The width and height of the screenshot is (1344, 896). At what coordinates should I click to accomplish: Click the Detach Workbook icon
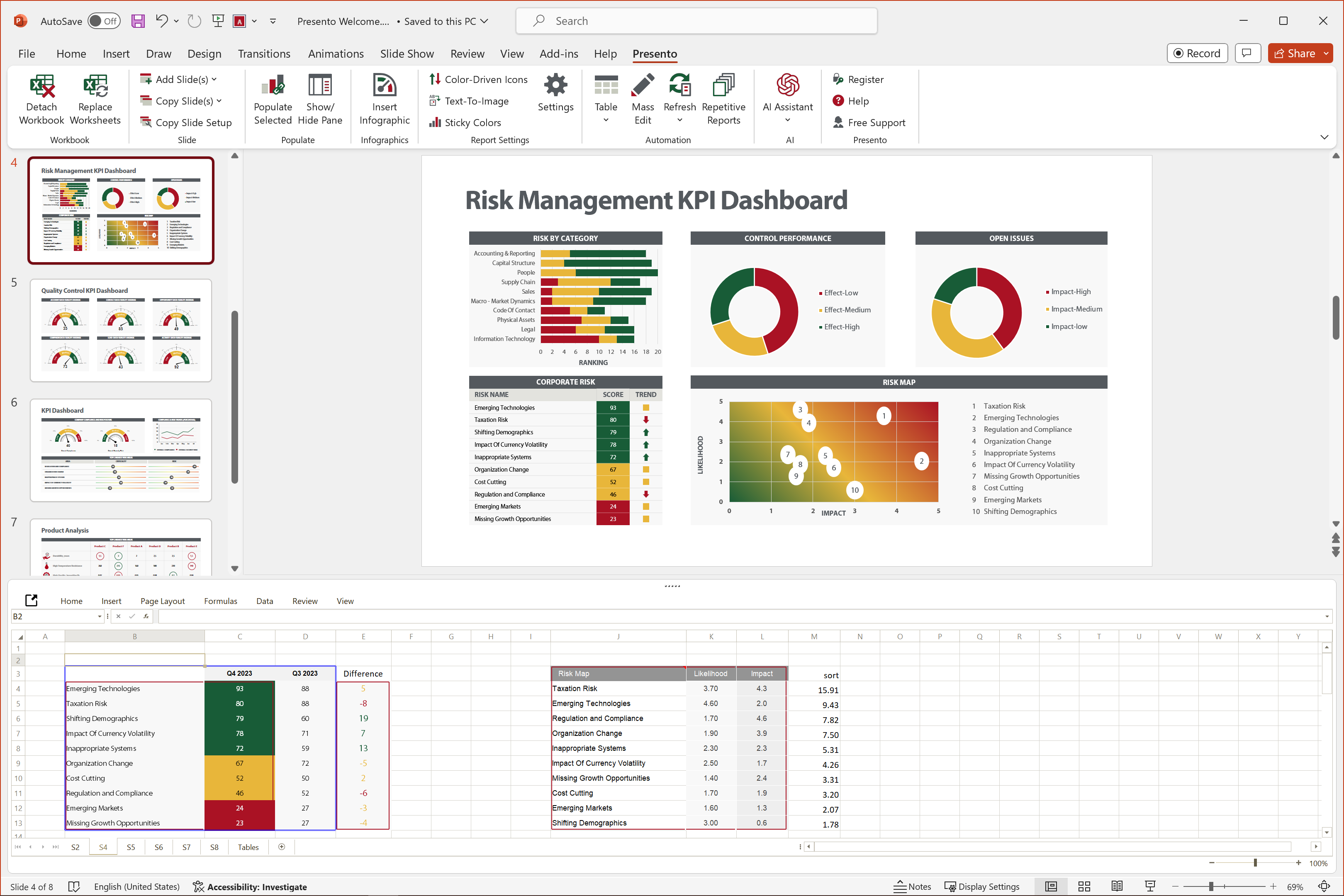42,87
